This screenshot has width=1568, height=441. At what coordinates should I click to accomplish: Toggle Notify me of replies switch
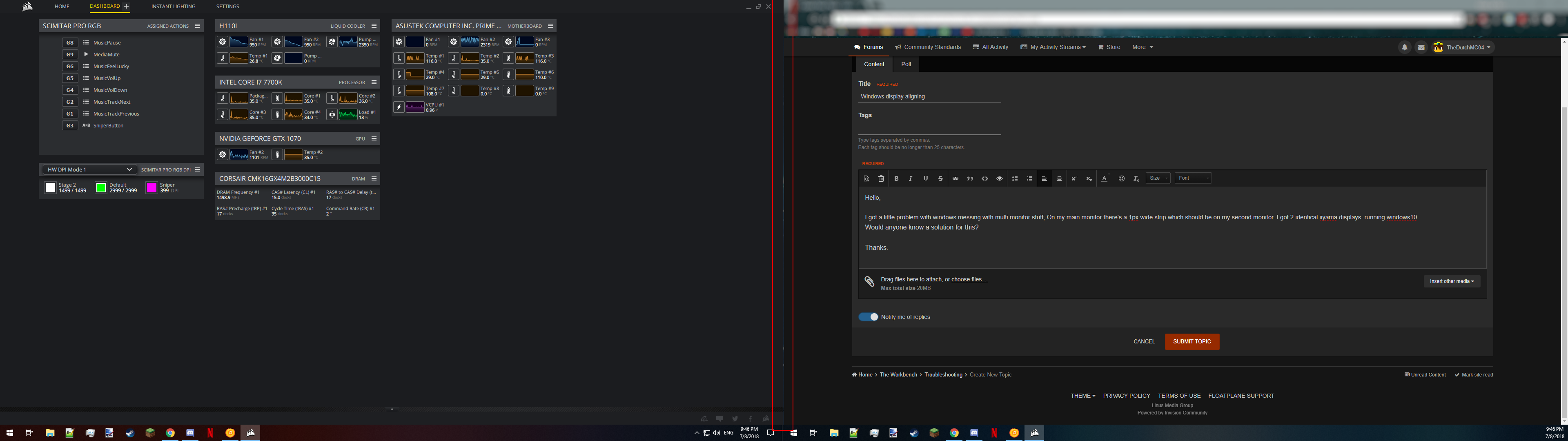[868, 317]
